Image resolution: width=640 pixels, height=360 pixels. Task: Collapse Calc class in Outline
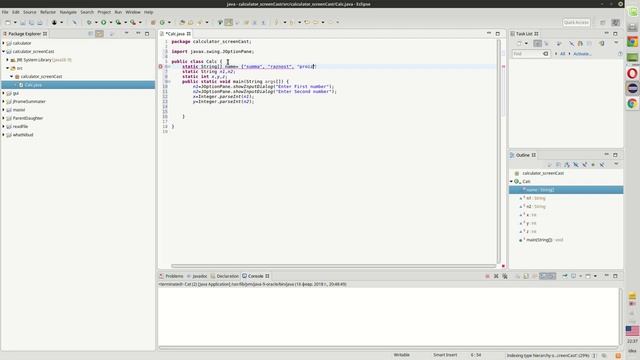tap(511, 181)
